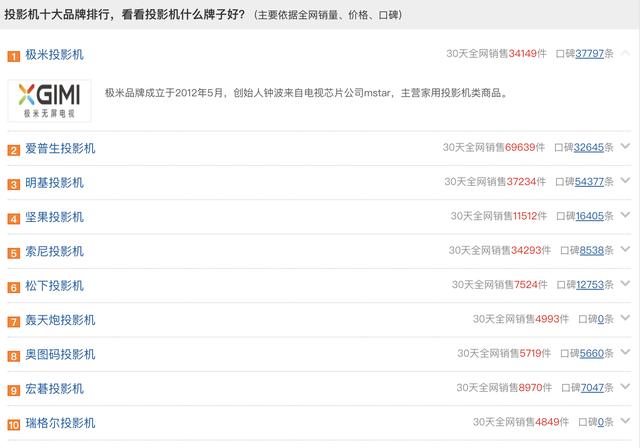The image size is (640, 448).
Task: Click the XGIMI brand logo thumbnail
Action: tap(49, 100)
